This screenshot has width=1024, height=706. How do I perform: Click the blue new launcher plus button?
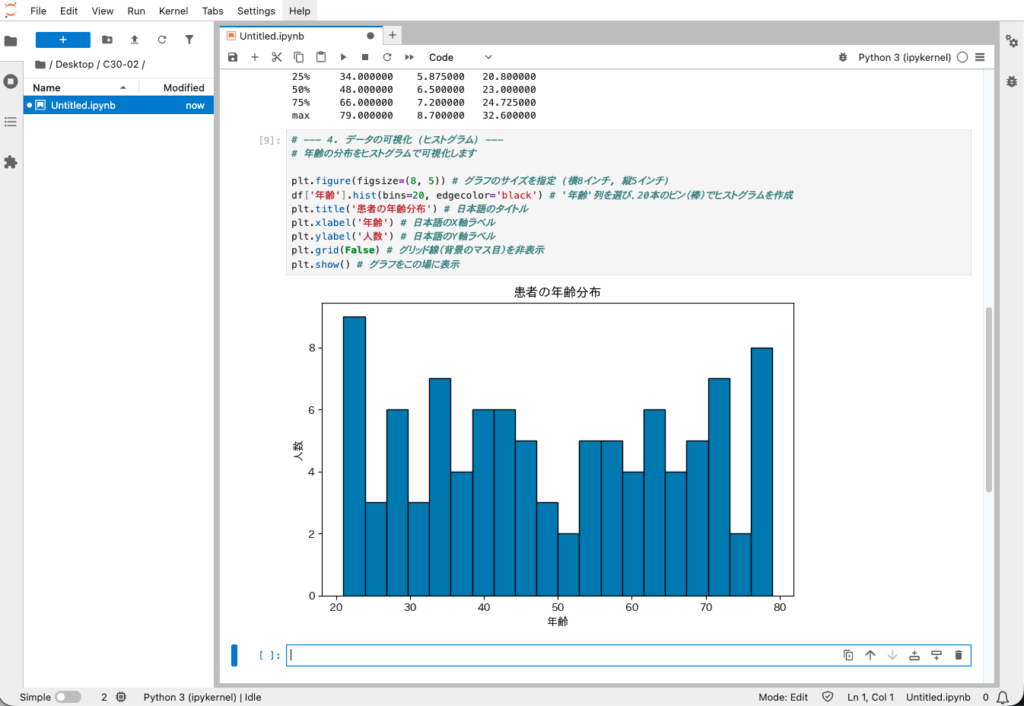click(x=63, y=40)
